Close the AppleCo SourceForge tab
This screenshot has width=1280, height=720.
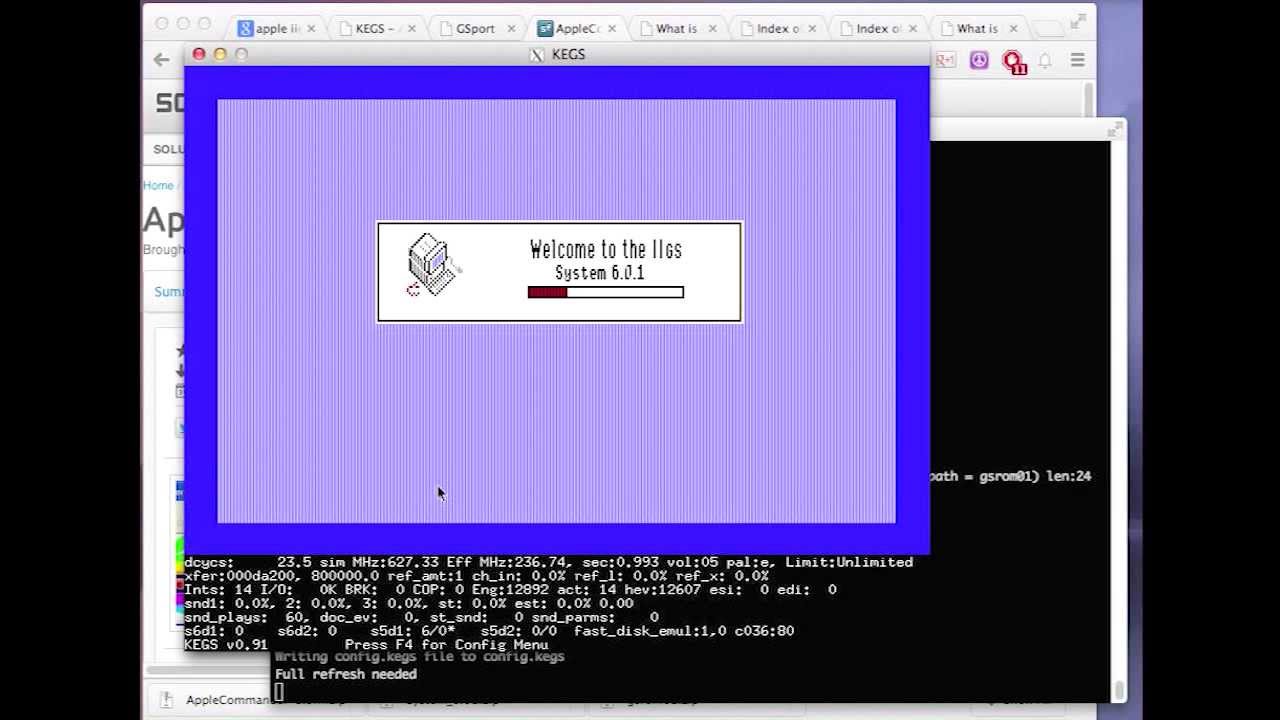pyautogui.click(x=611, y=29)
